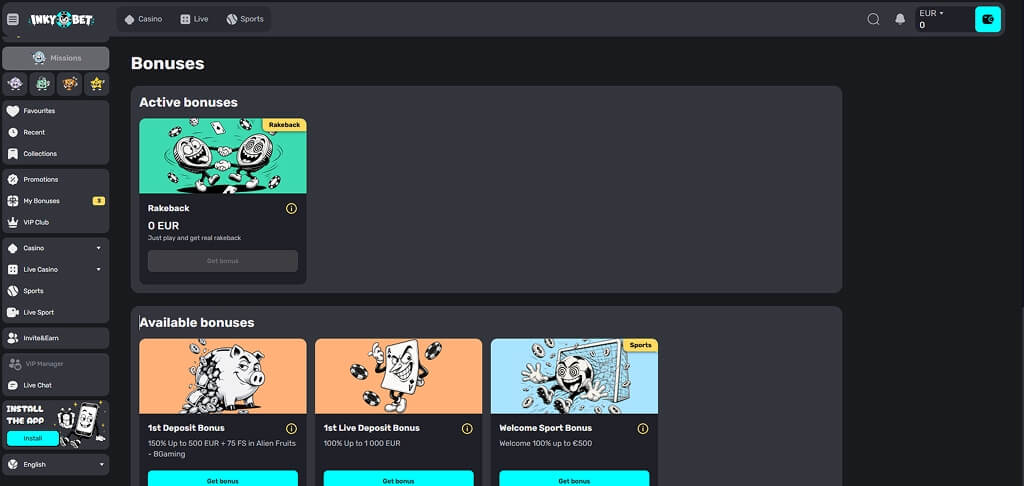Click the Sports yellow tag label
Image resolution: width=1024 pixels, height=486 pixels.
[x=641, y=345]
